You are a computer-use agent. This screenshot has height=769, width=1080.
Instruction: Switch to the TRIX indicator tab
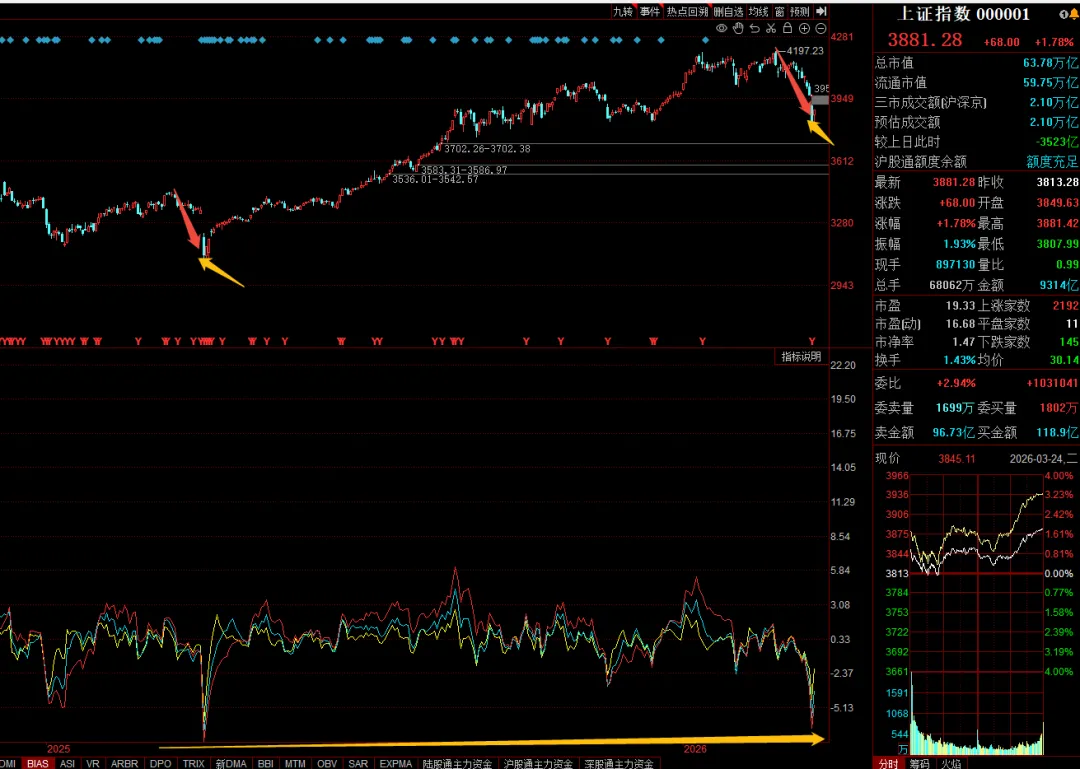(194, 763)
